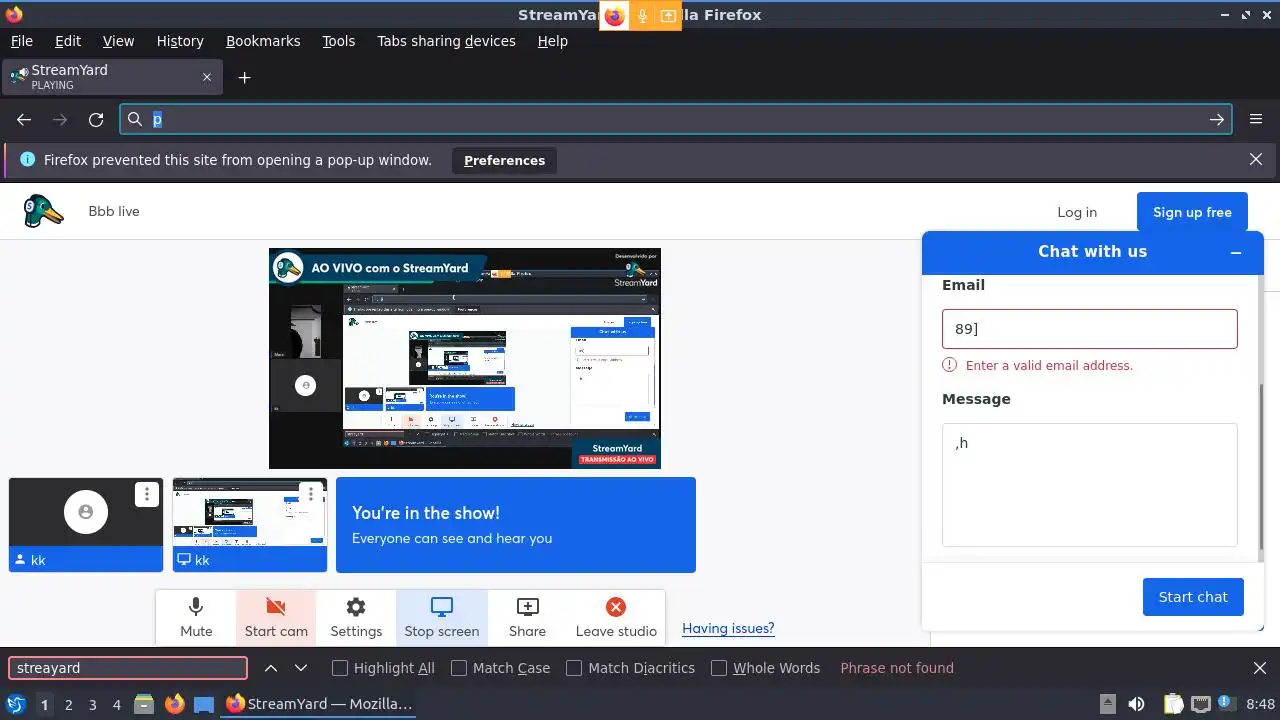Click Stop screen monitor icon
Viewport: 1280px width, 720px height.
click(x=442, y=606)
